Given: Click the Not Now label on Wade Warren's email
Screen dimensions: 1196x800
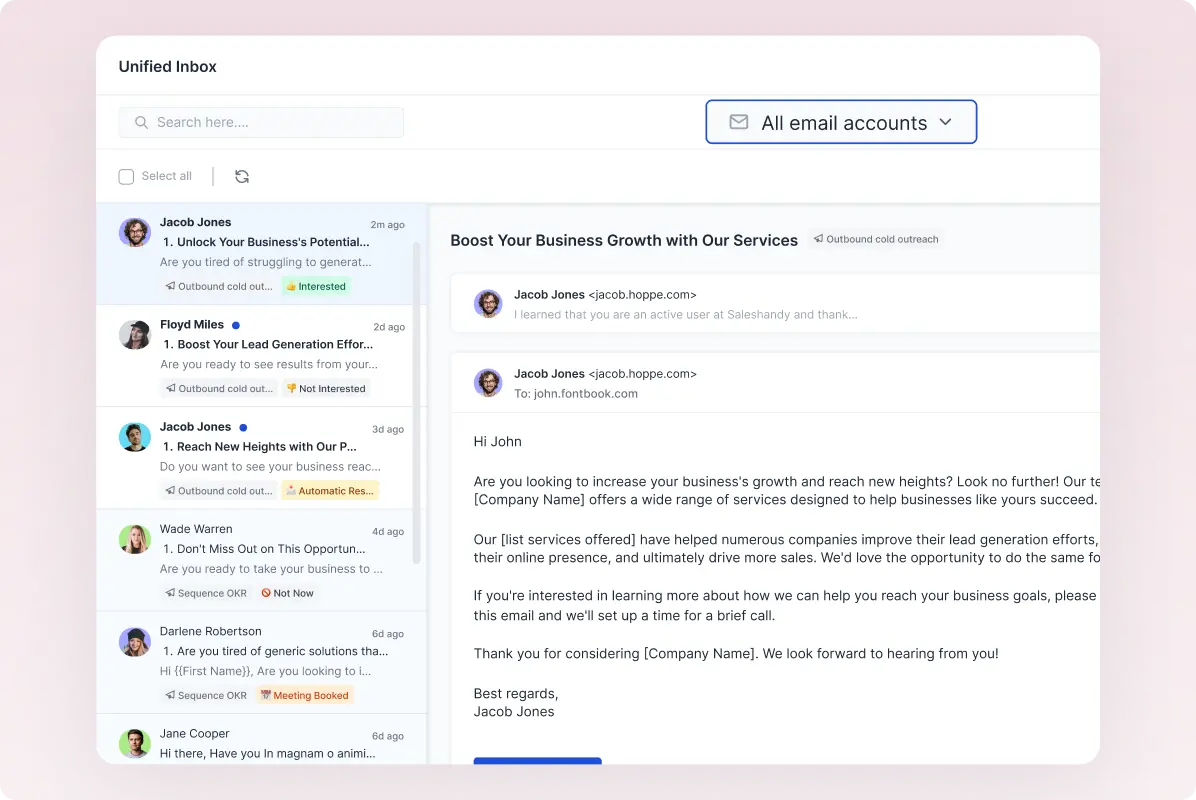Looking at the screenshot, I should tap(287, 593).
